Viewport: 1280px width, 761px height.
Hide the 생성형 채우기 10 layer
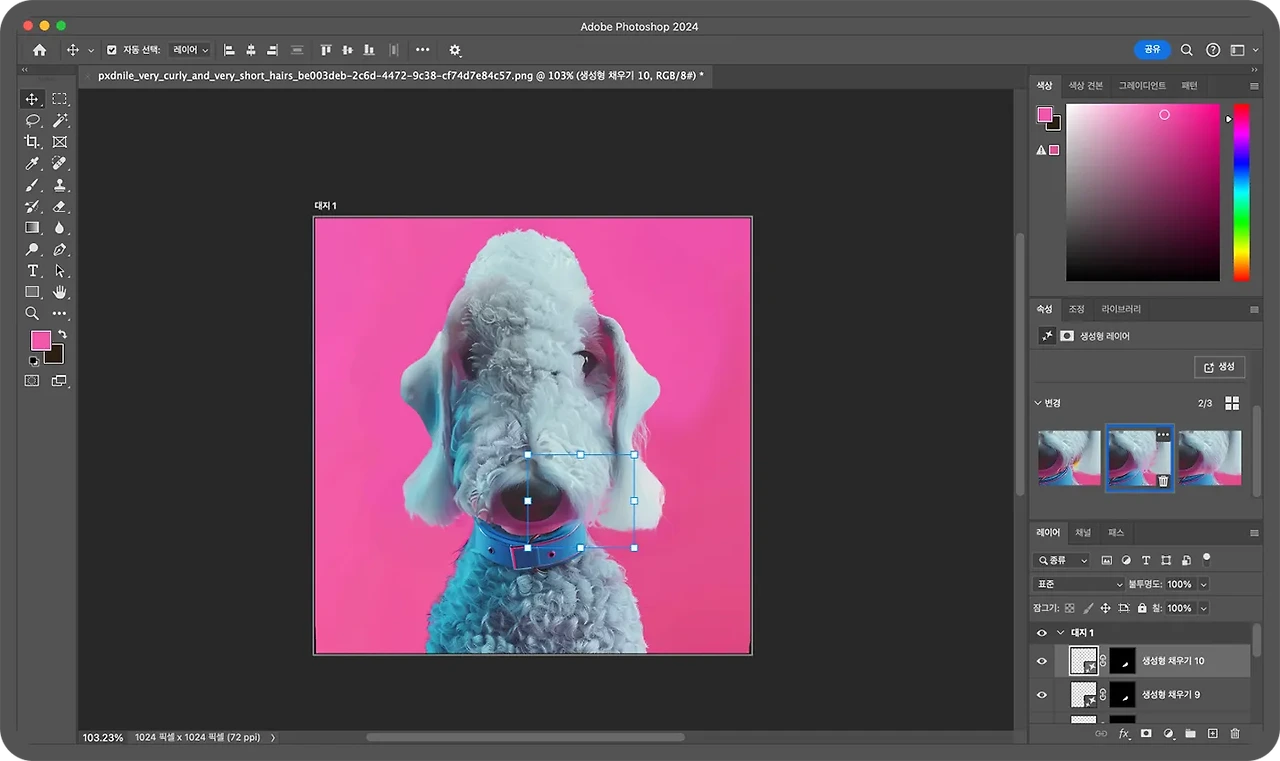(1041, 661)
